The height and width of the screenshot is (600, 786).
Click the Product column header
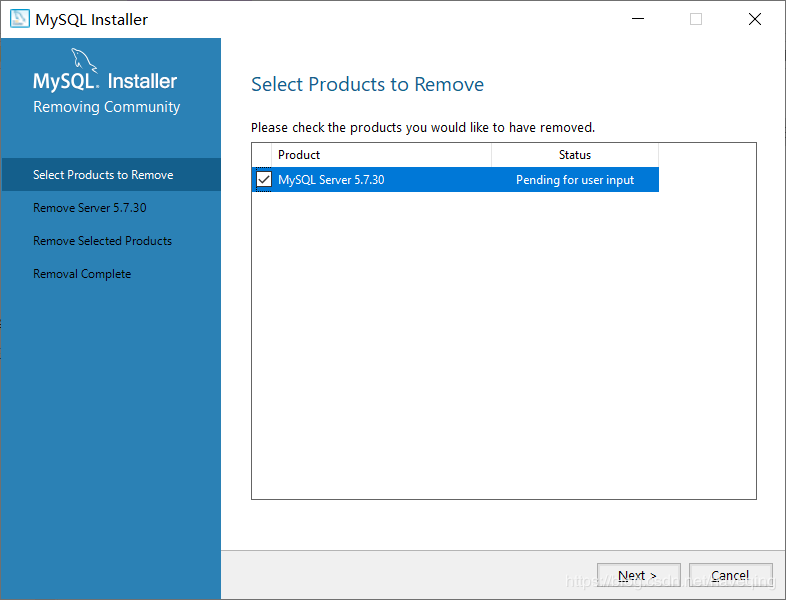pos(380,155)
